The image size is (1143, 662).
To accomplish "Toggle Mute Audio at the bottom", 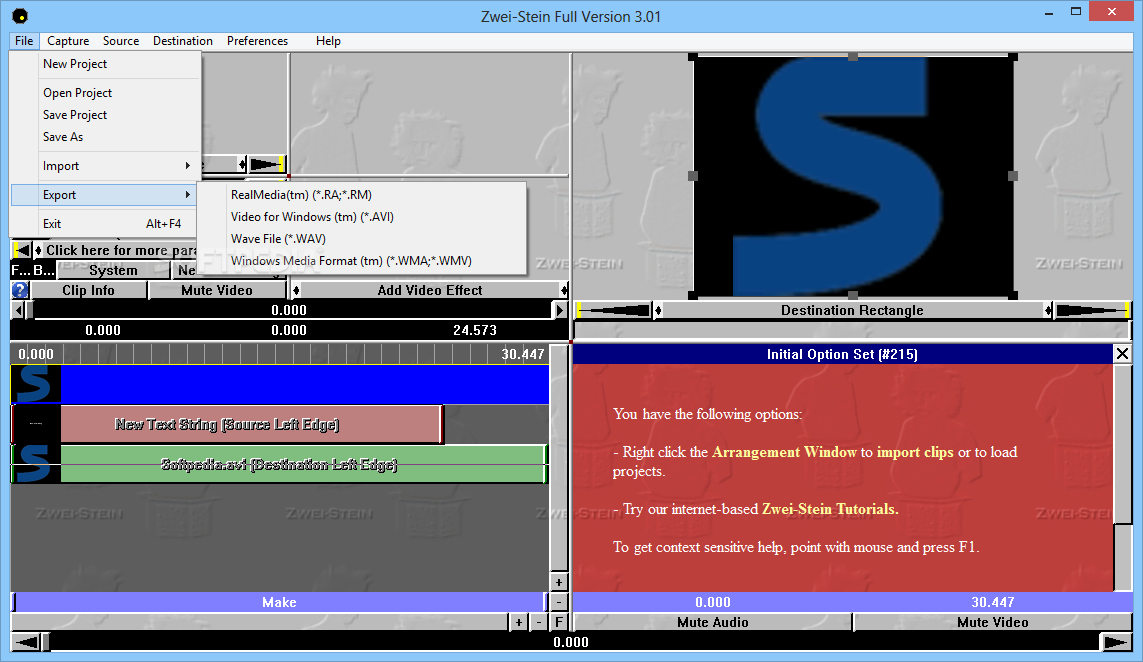I will point(713,622).
